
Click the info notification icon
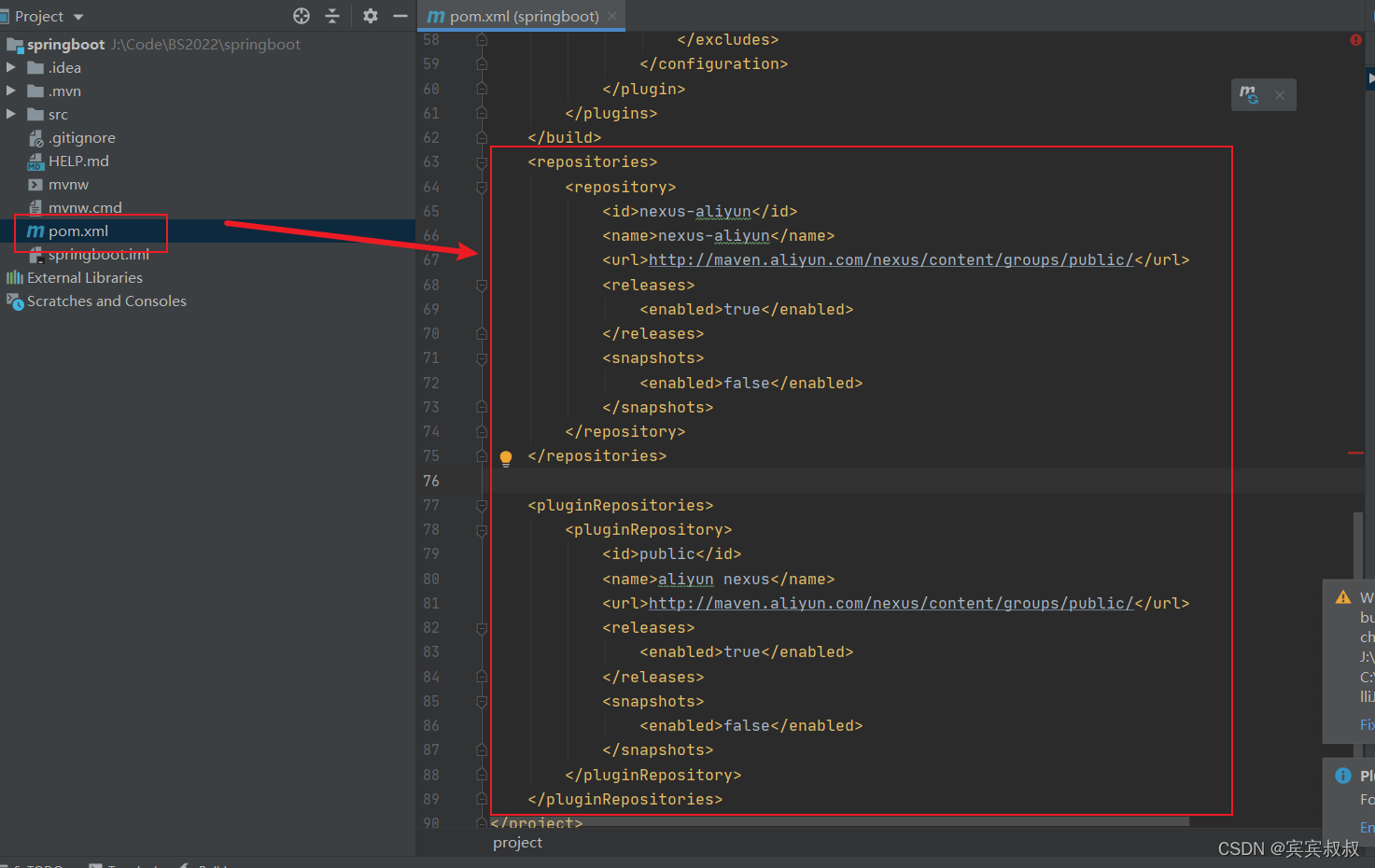(x=1343, y=776)
